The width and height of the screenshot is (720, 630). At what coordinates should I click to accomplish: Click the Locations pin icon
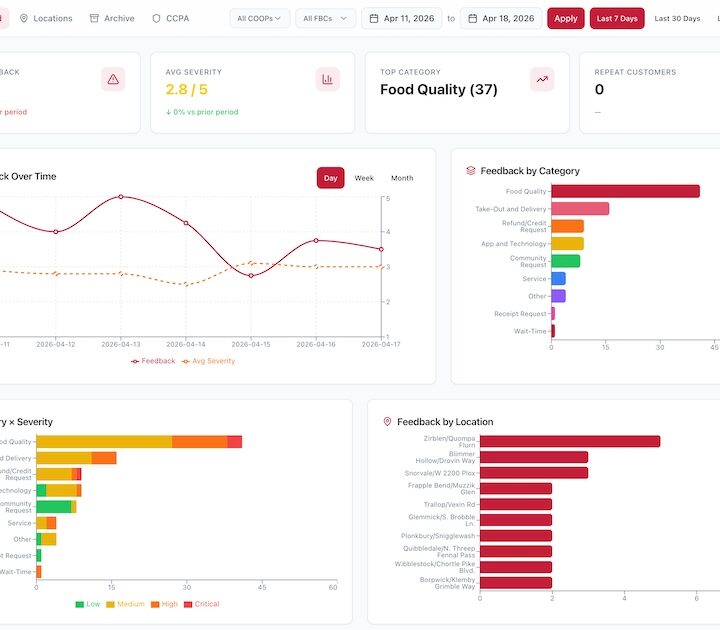[24, 18]
